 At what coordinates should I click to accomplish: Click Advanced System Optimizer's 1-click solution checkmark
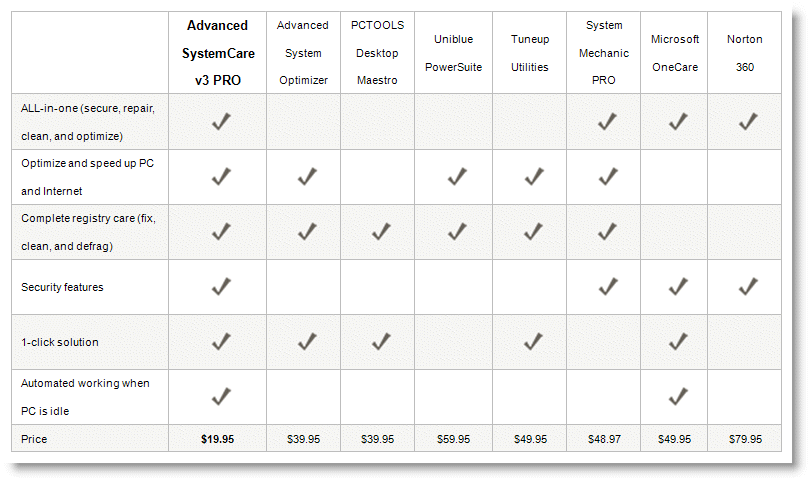[x=307, y=341]
